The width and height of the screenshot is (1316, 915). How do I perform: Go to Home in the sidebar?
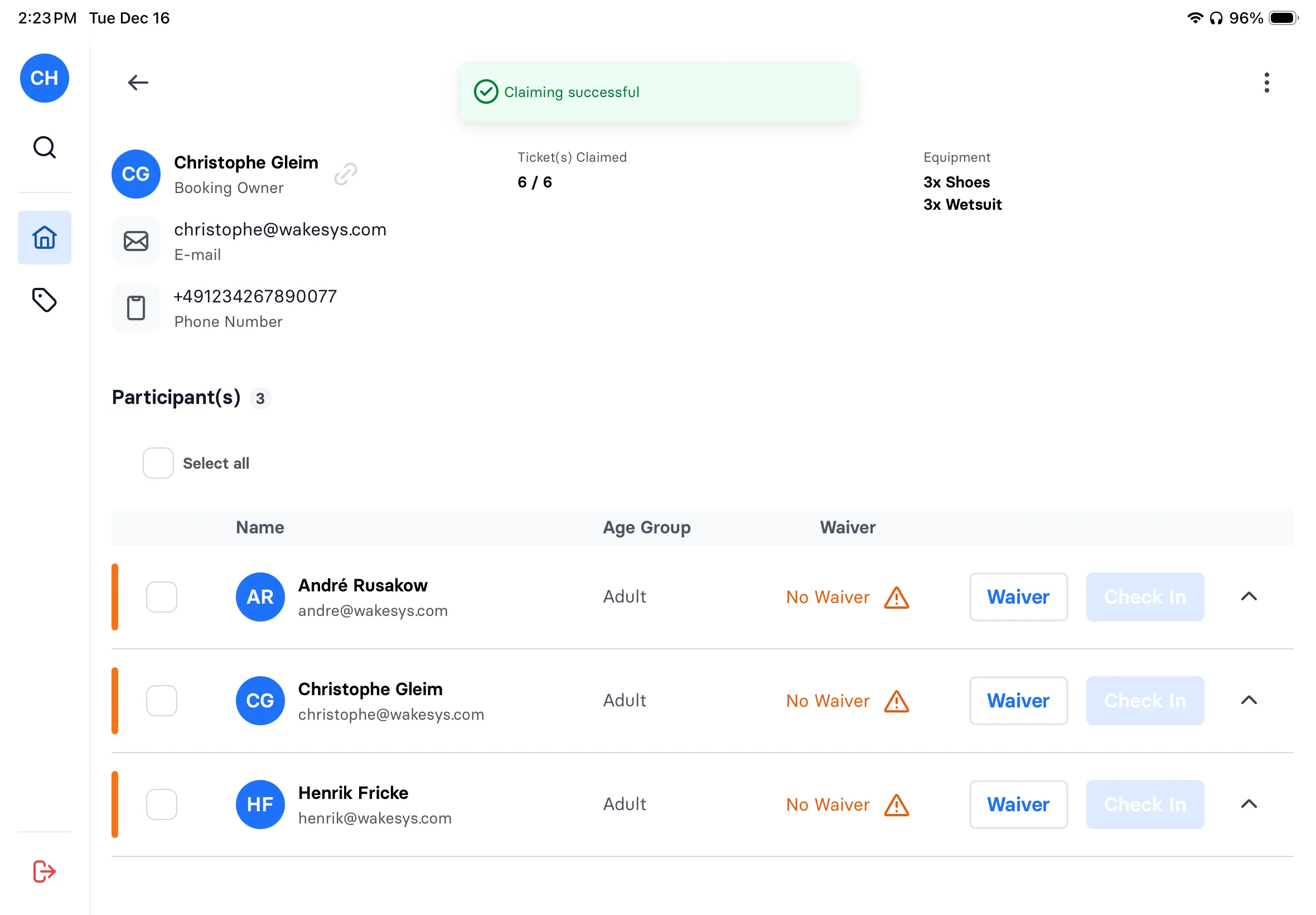click(44, 237)
